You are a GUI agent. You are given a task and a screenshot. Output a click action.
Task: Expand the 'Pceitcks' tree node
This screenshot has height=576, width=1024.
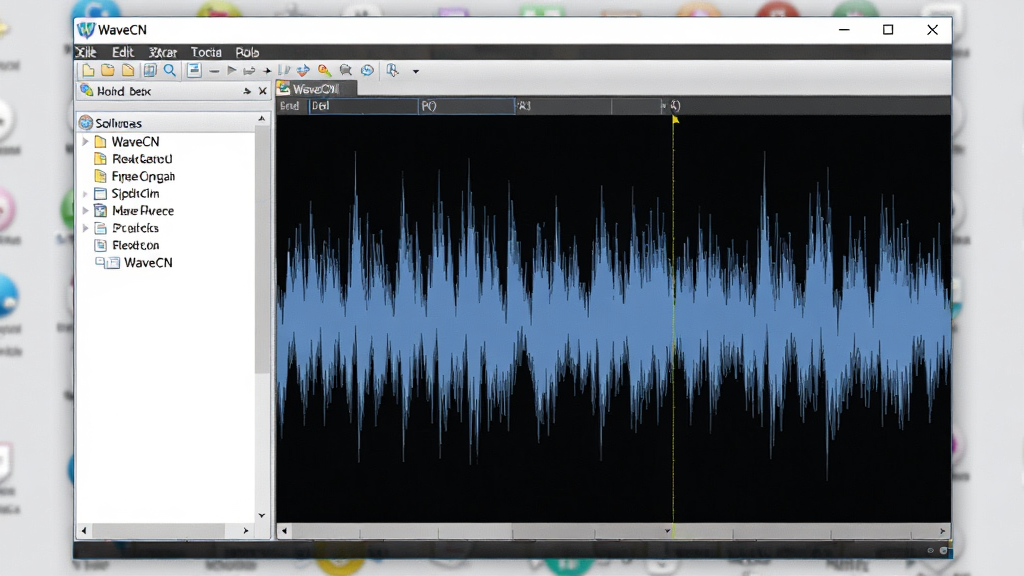coord(85,228)
